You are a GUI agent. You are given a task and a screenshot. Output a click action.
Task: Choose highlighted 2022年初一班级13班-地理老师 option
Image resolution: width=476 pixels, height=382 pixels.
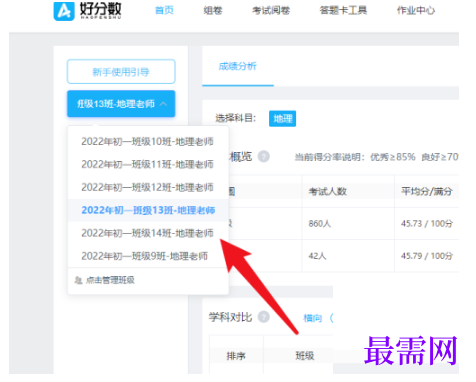point(148,210)
